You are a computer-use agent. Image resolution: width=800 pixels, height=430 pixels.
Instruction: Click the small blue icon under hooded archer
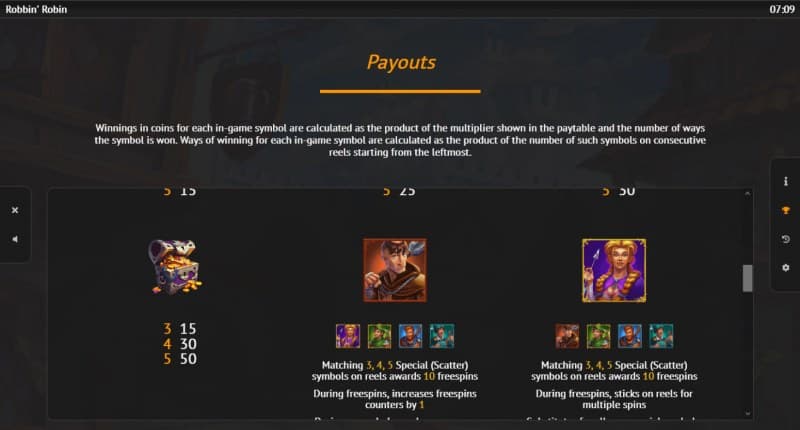(x=410, y=336)
